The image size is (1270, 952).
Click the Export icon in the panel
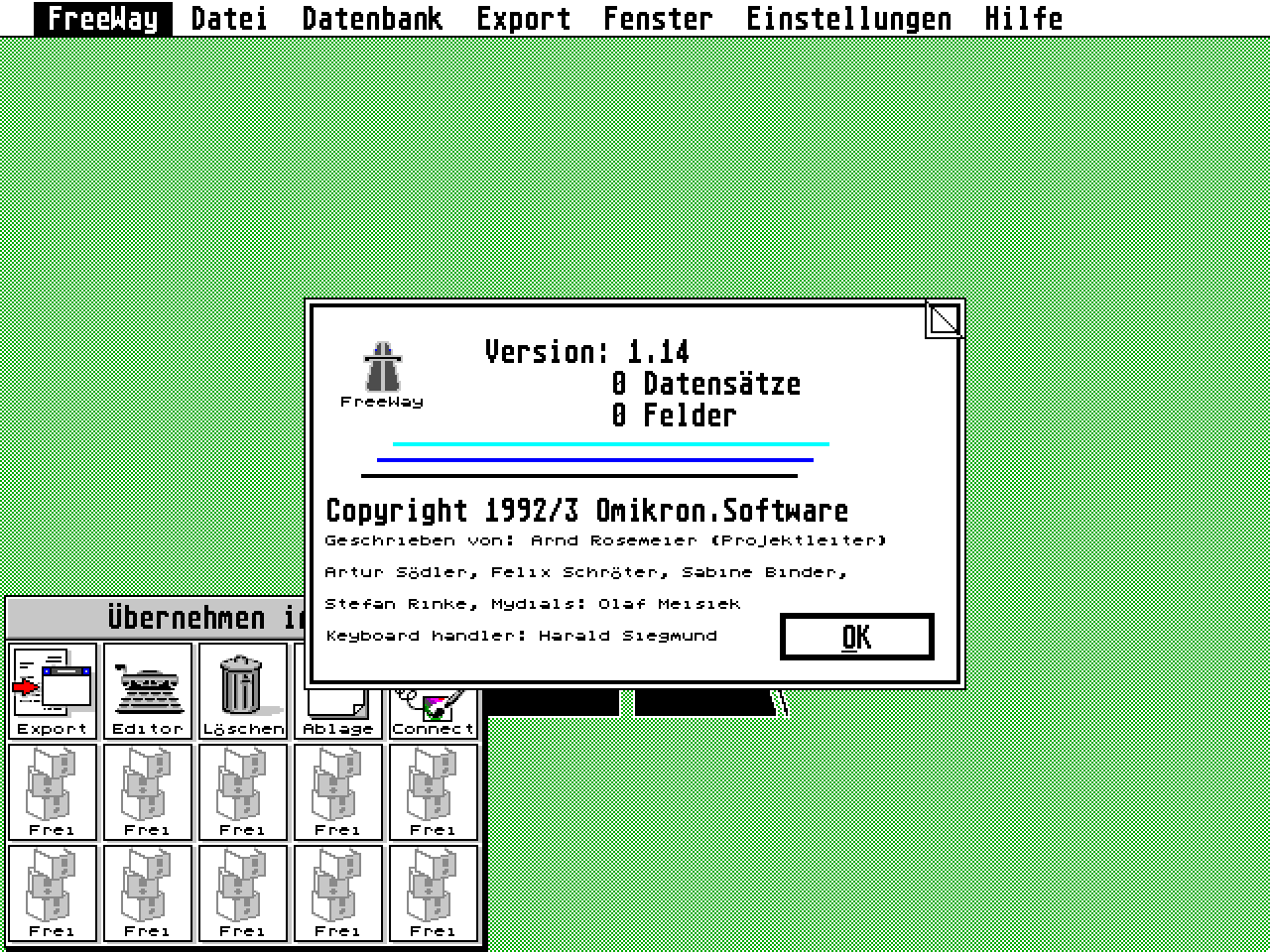pos(53,690)
